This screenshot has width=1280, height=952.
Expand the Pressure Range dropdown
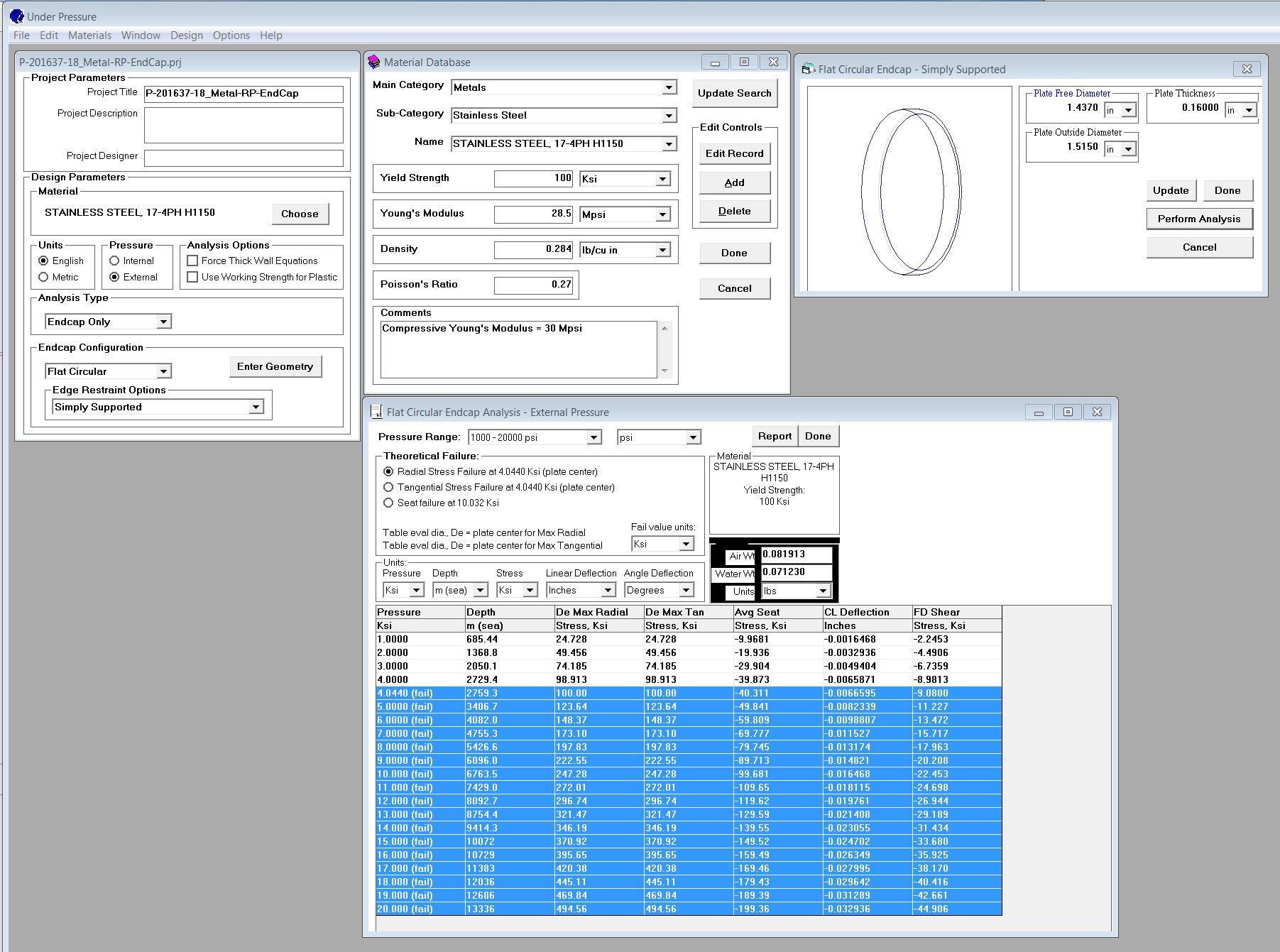pos(594,437)
